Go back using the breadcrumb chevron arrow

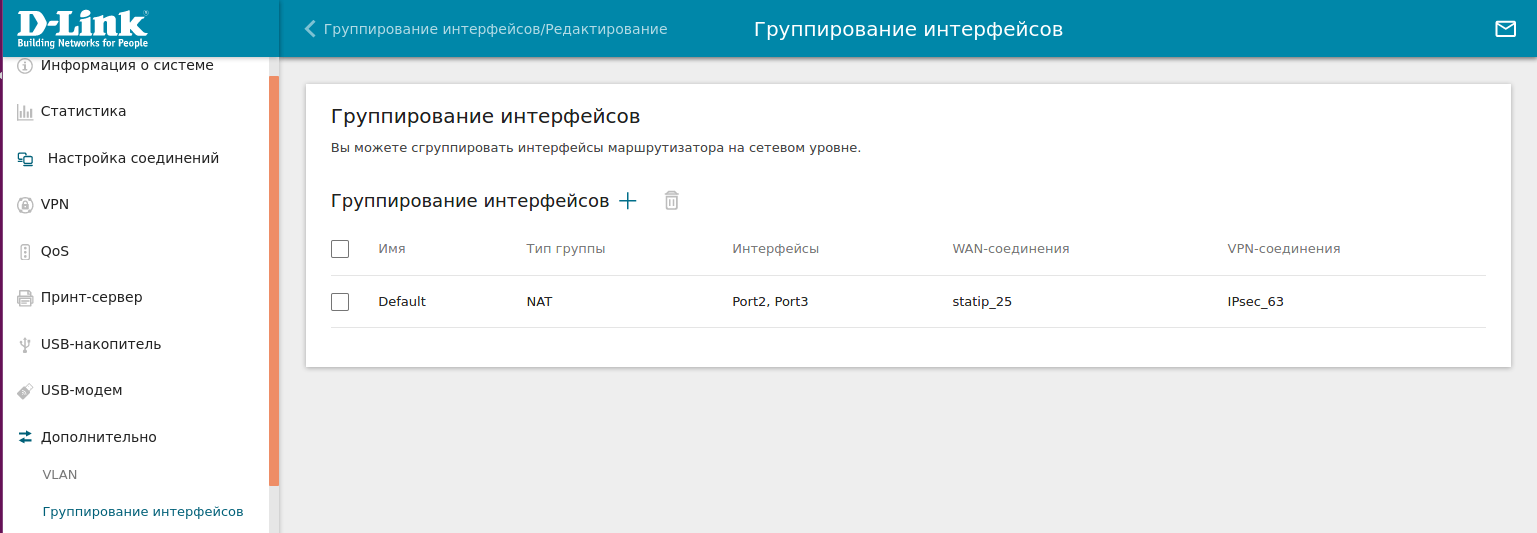pos(310,29)
